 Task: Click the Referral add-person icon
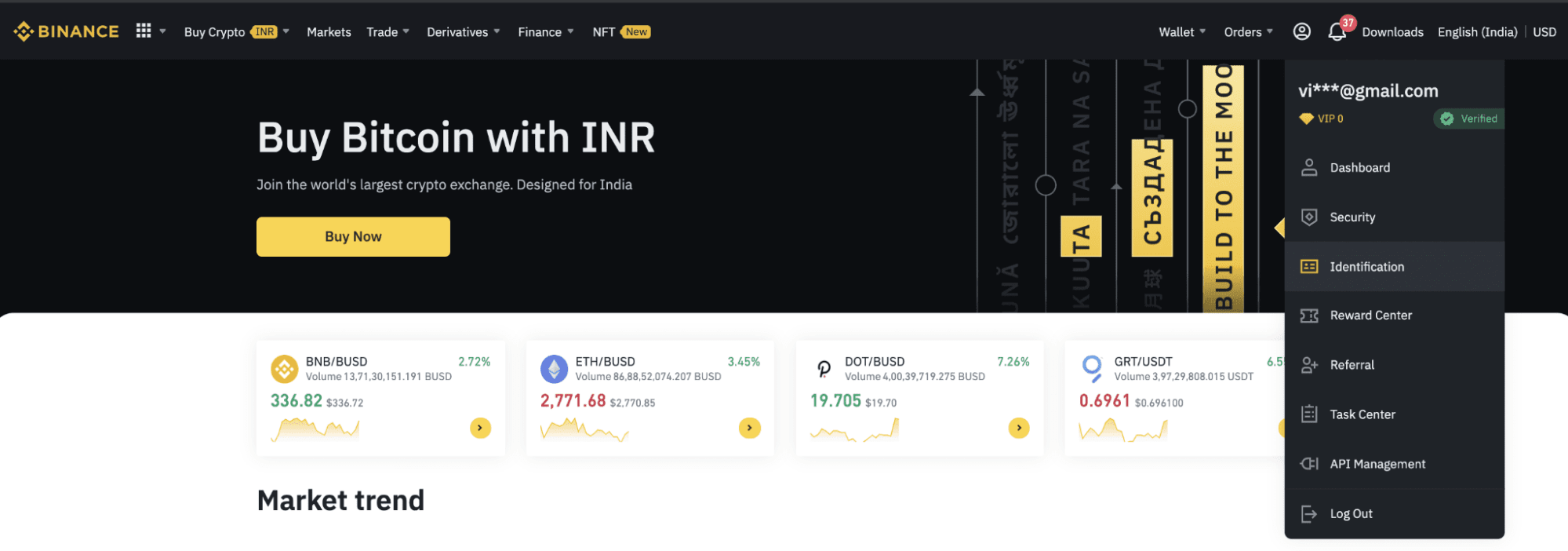[1309, 365]
